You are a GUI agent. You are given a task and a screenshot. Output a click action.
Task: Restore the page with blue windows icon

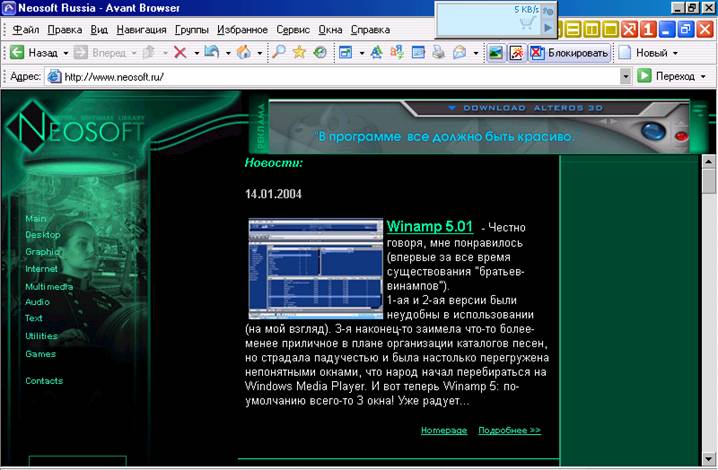click(685, 29)
